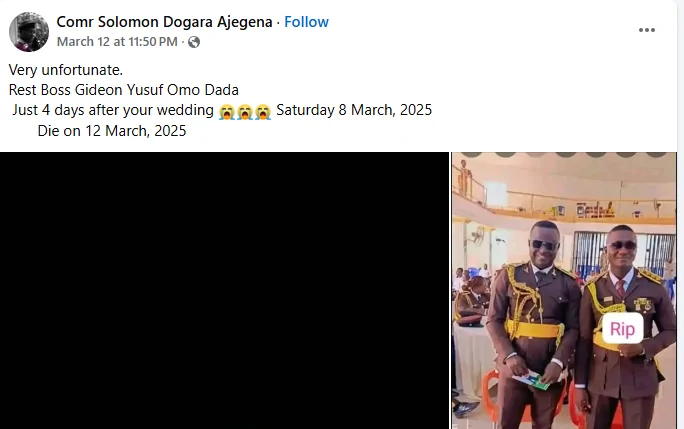This screenshot has width=684, height=429.
Task: Click the pink Rip sticker on photo
Action: pos(622,329)
